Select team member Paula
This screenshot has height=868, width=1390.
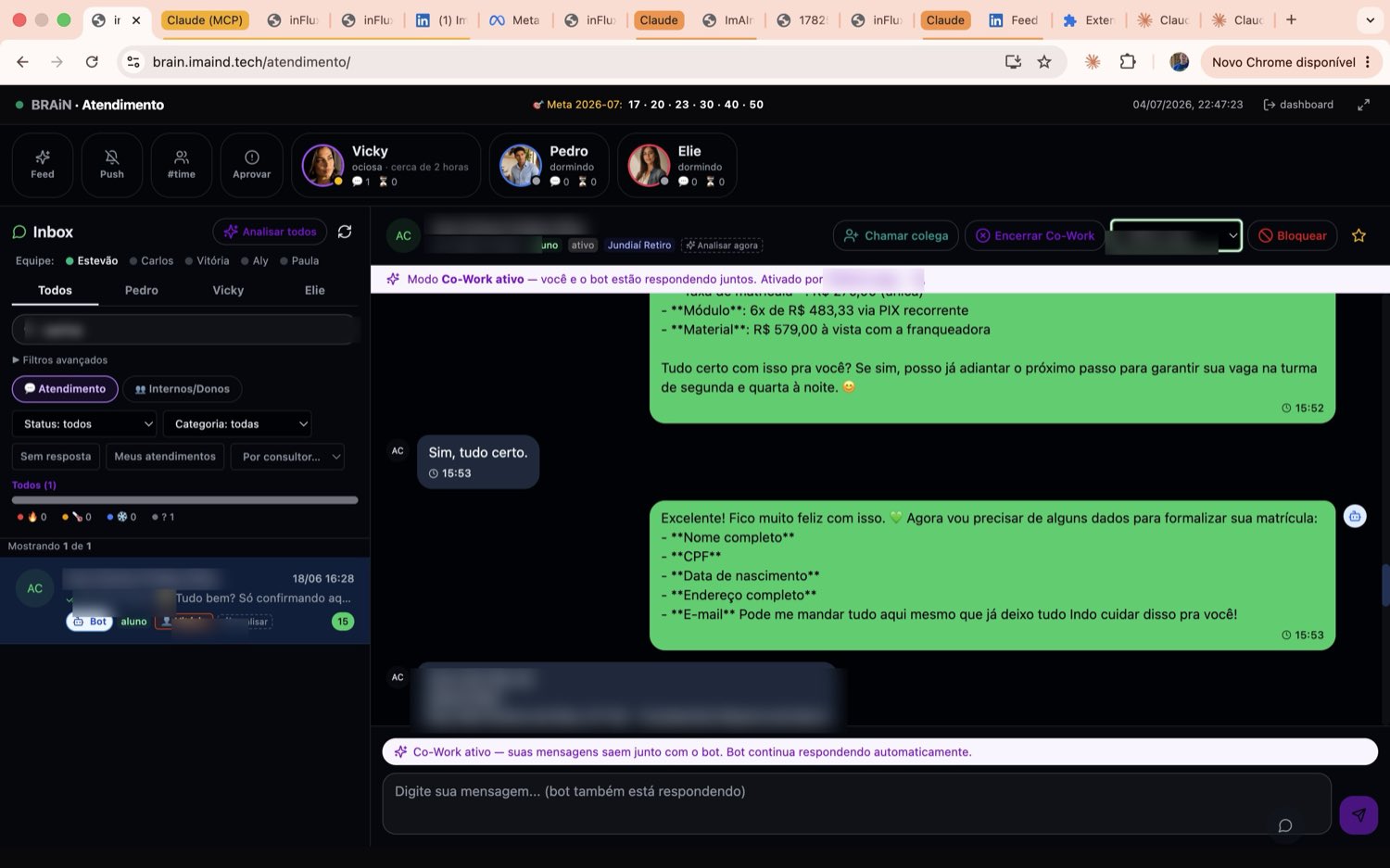click(299, 261)
